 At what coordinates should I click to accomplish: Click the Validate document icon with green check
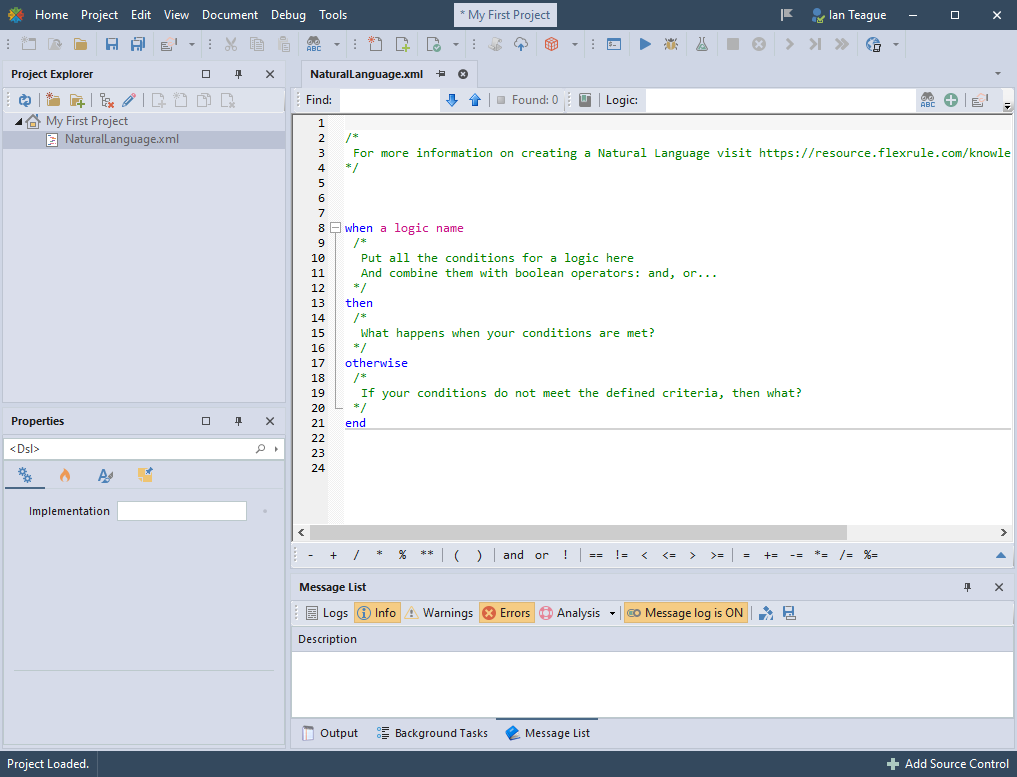[433, 44]
